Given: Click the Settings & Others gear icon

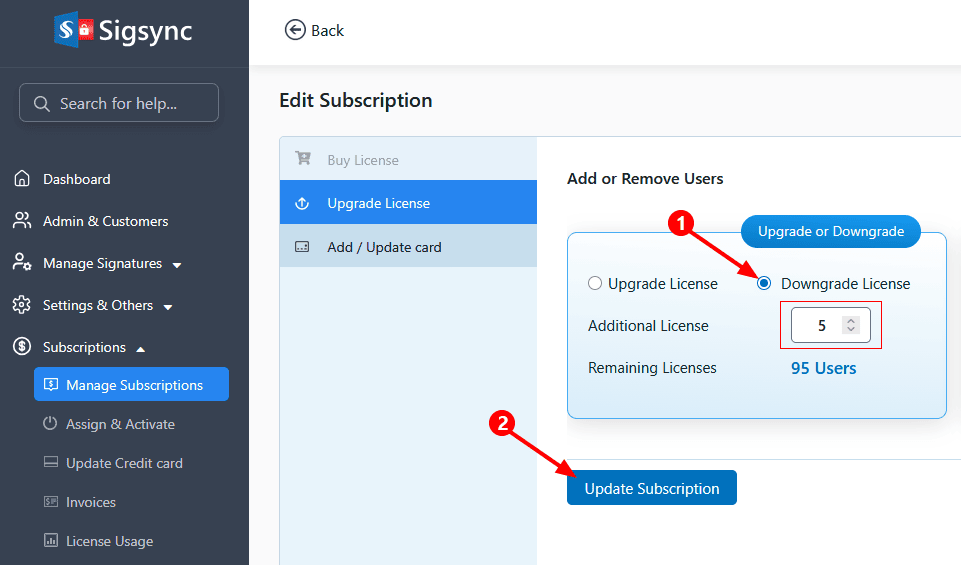Looking at the screenshot, I should click(x=22, y=305).
